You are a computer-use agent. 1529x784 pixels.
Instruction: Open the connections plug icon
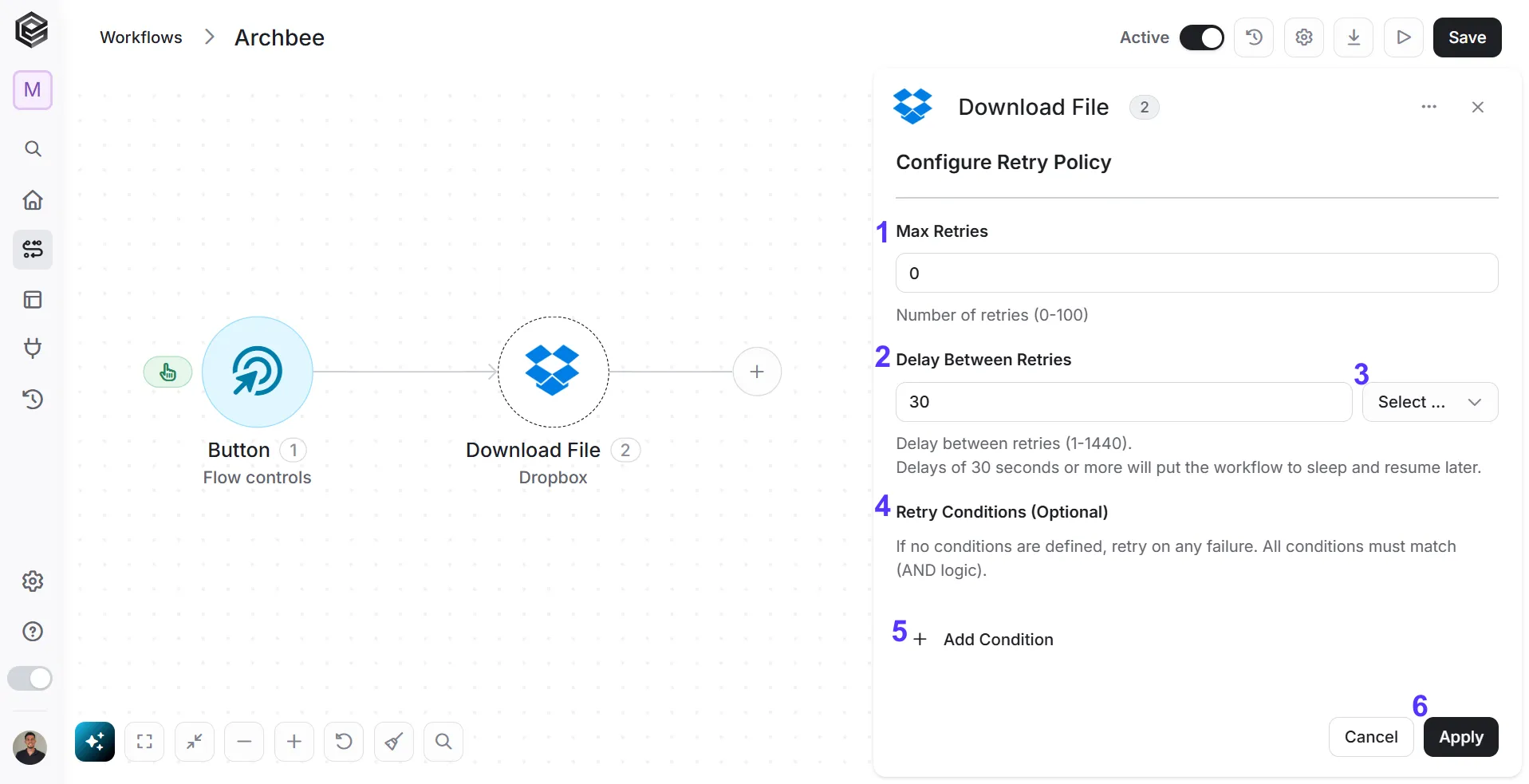pos(33,349)
